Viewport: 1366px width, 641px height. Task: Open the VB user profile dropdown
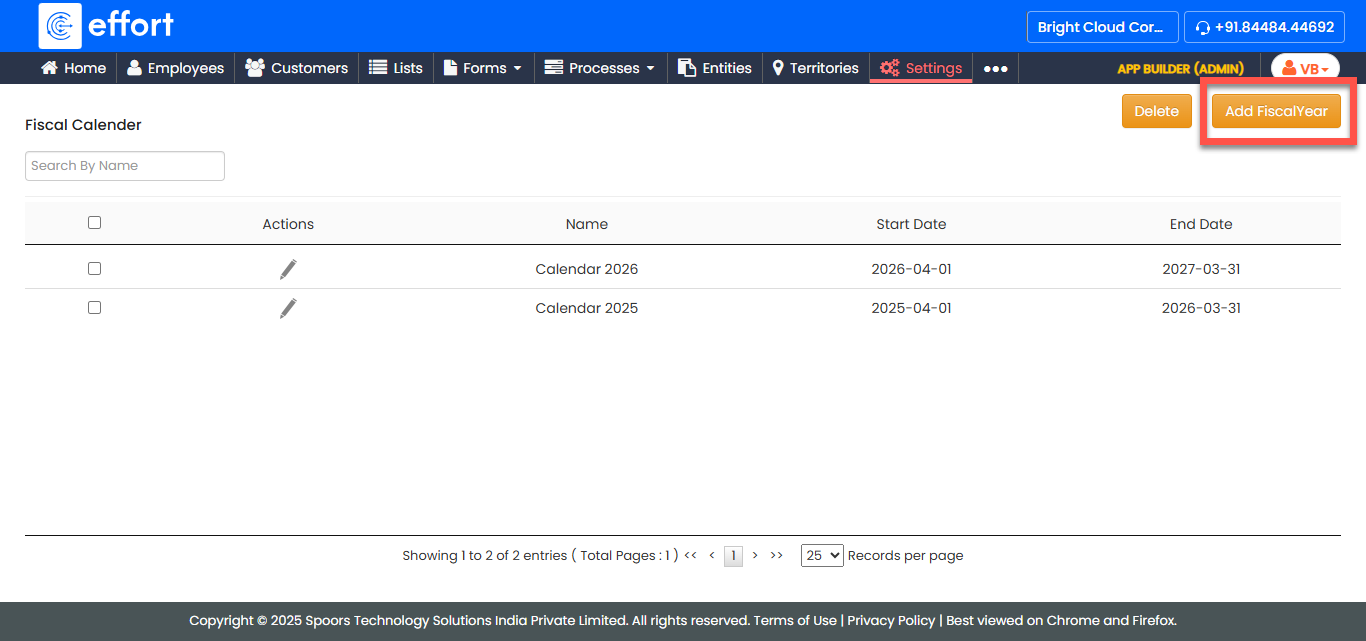(x=1305, y=68)
